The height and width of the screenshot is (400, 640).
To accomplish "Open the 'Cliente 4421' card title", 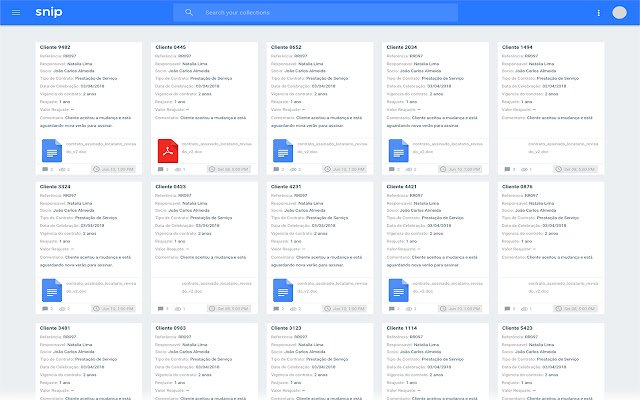I will 402,187.
